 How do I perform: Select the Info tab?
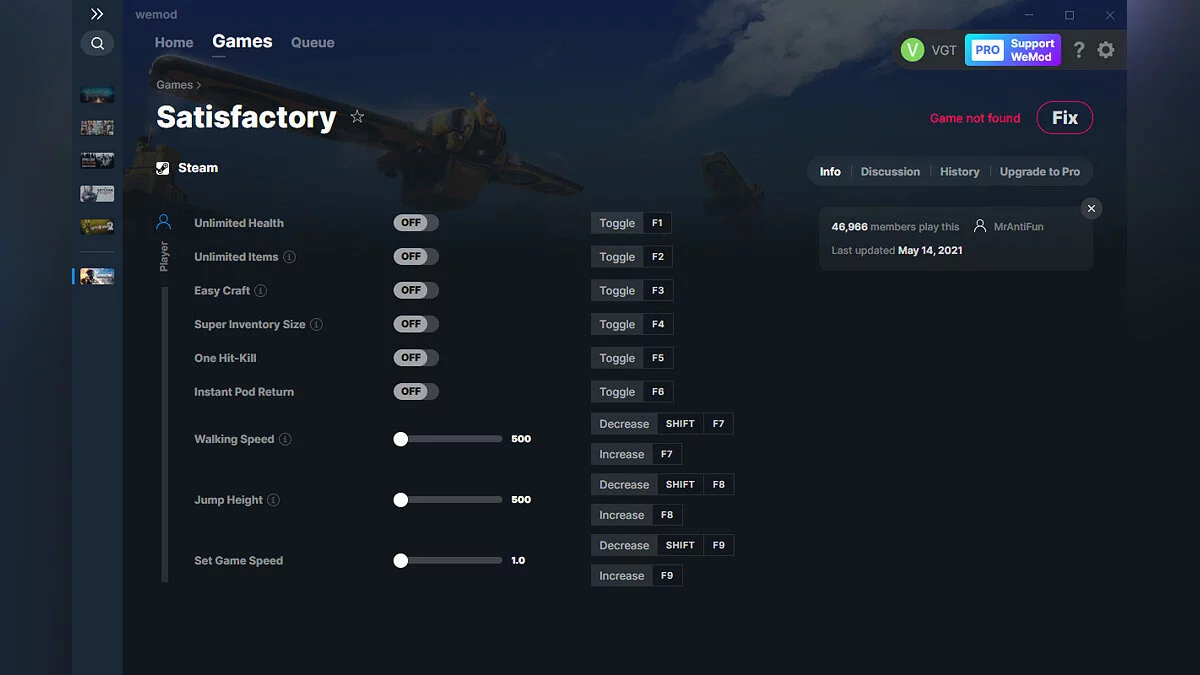pos(830,172)
